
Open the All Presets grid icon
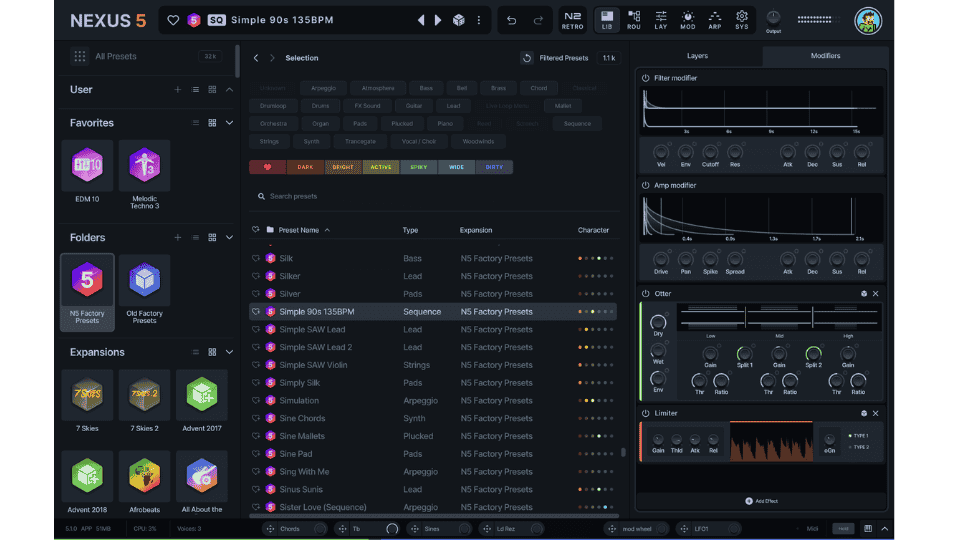(80, 56)
